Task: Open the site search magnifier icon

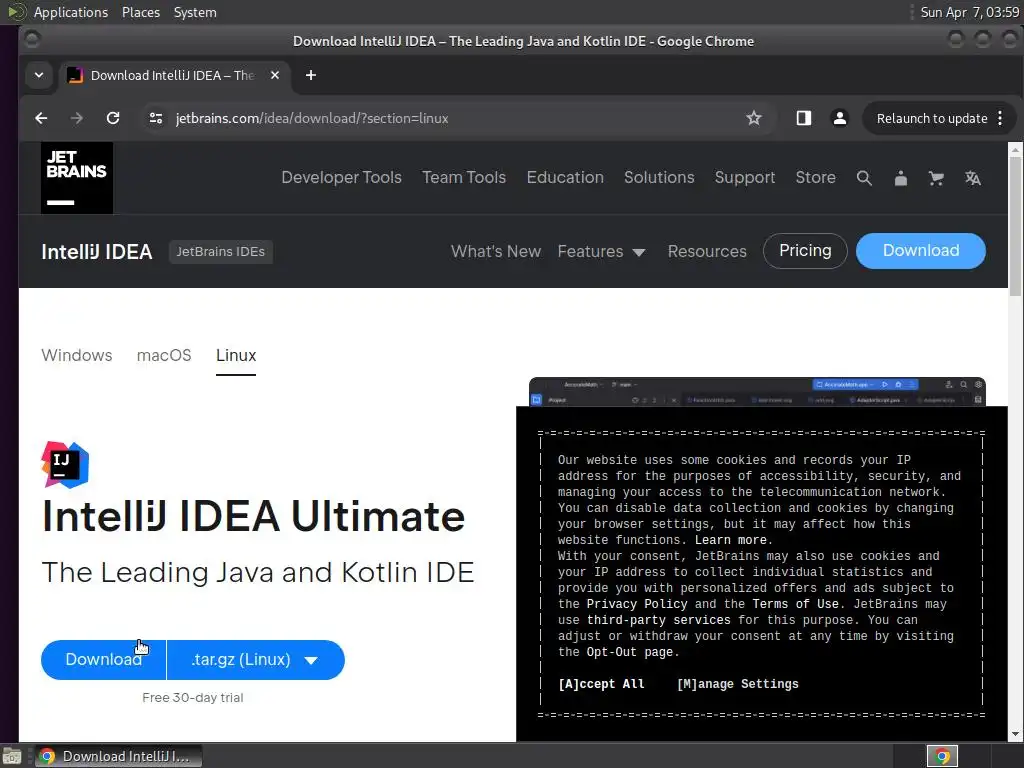Action: [864, 178]
